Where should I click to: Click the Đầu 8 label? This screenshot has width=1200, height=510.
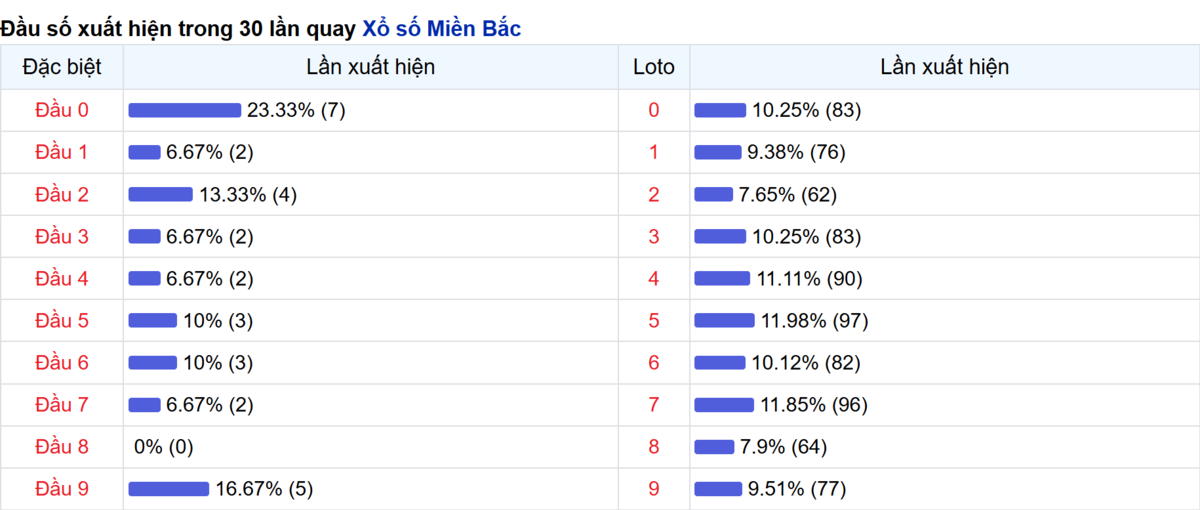click(62, 447)
